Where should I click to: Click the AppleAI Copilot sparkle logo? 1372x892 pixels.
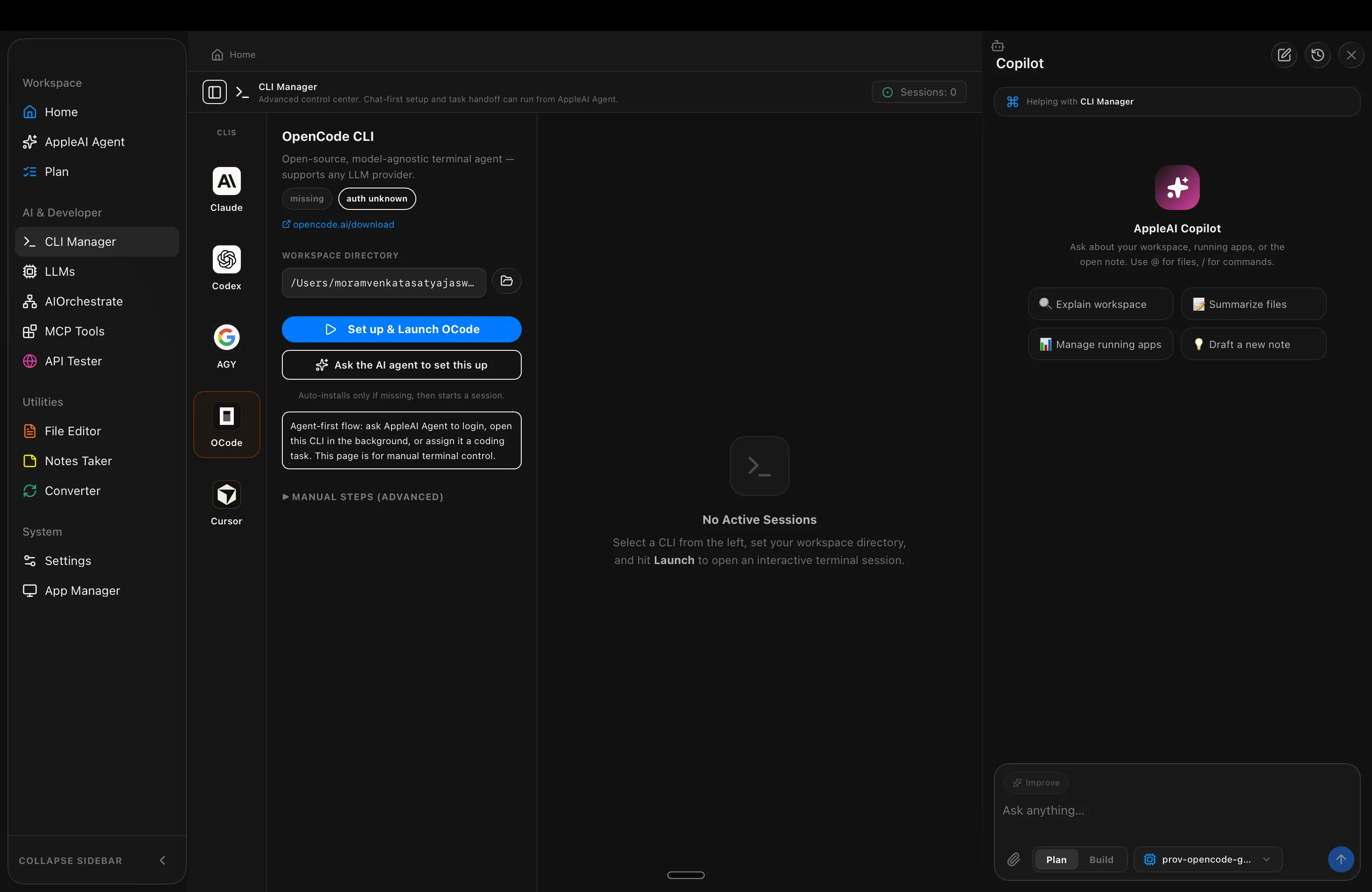[x=1177, y=188]
